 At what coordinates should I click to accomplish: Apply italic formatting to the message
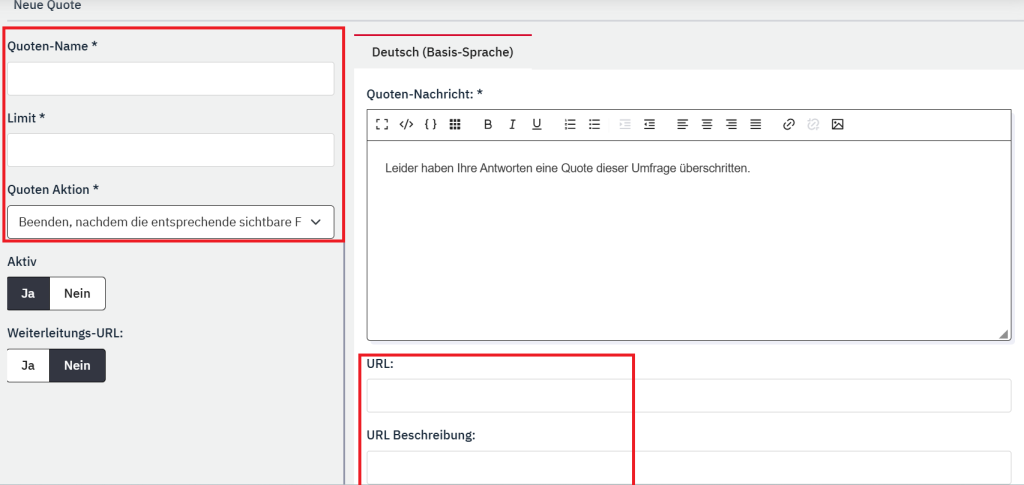[512, 125]
